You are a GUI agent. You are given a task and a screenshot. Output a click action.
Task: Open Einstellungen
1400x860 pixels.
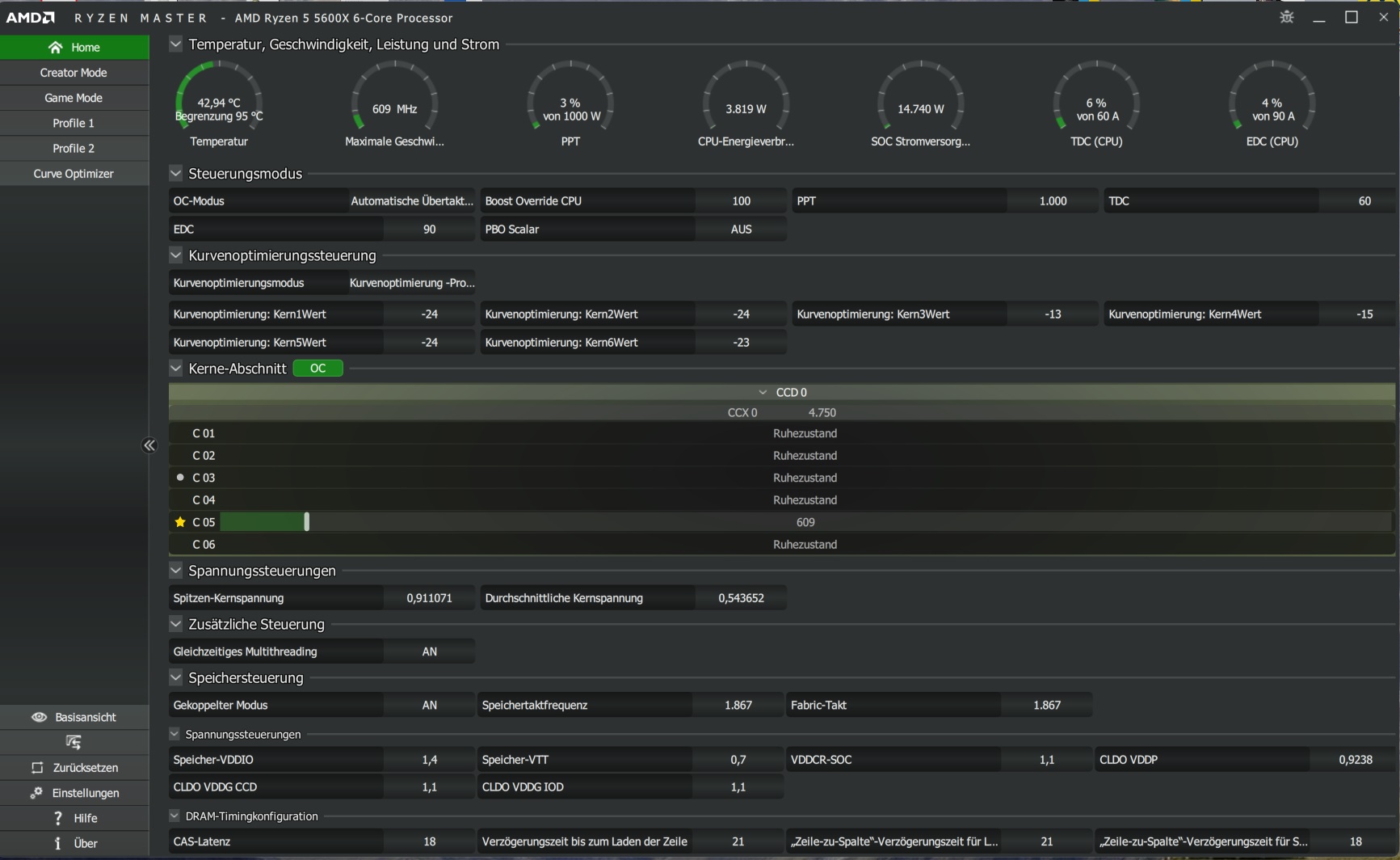pos(74,793)
